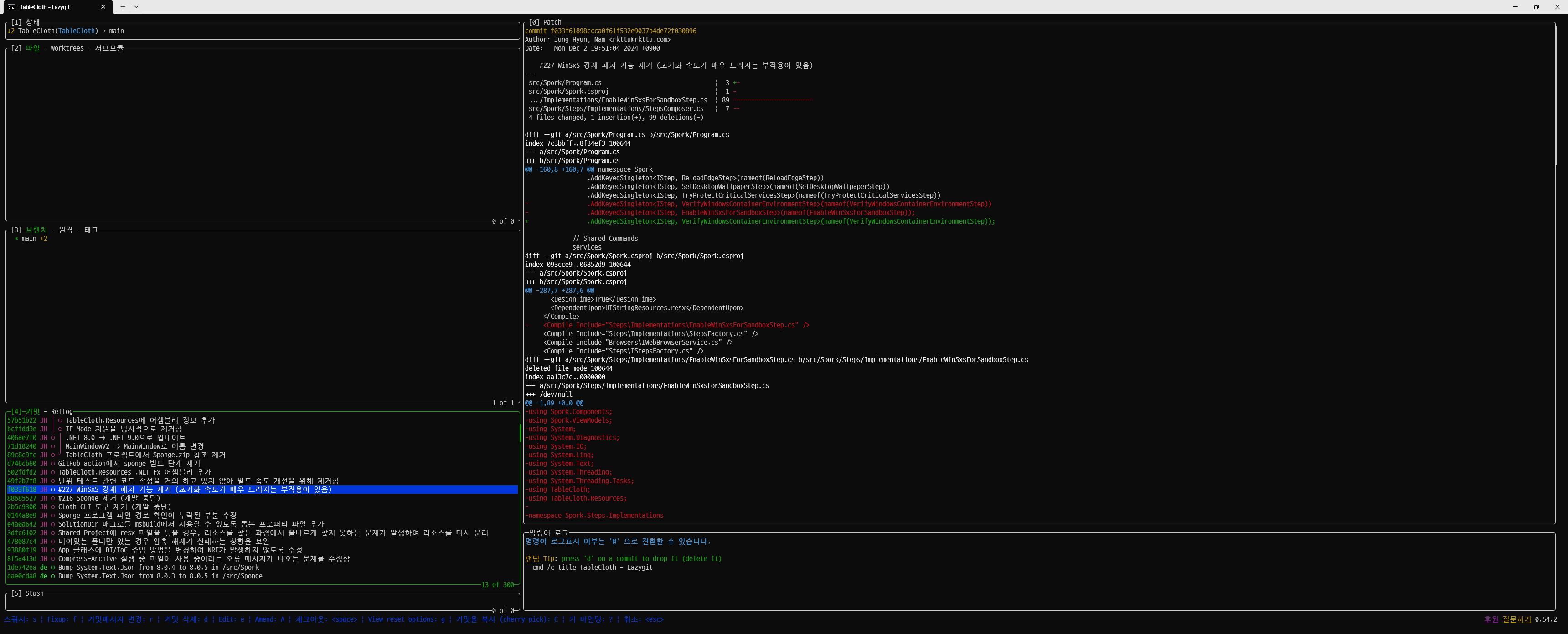Select commit 0144a8e9 Sponge 프로그램 파일 경로

click(263, 516)
